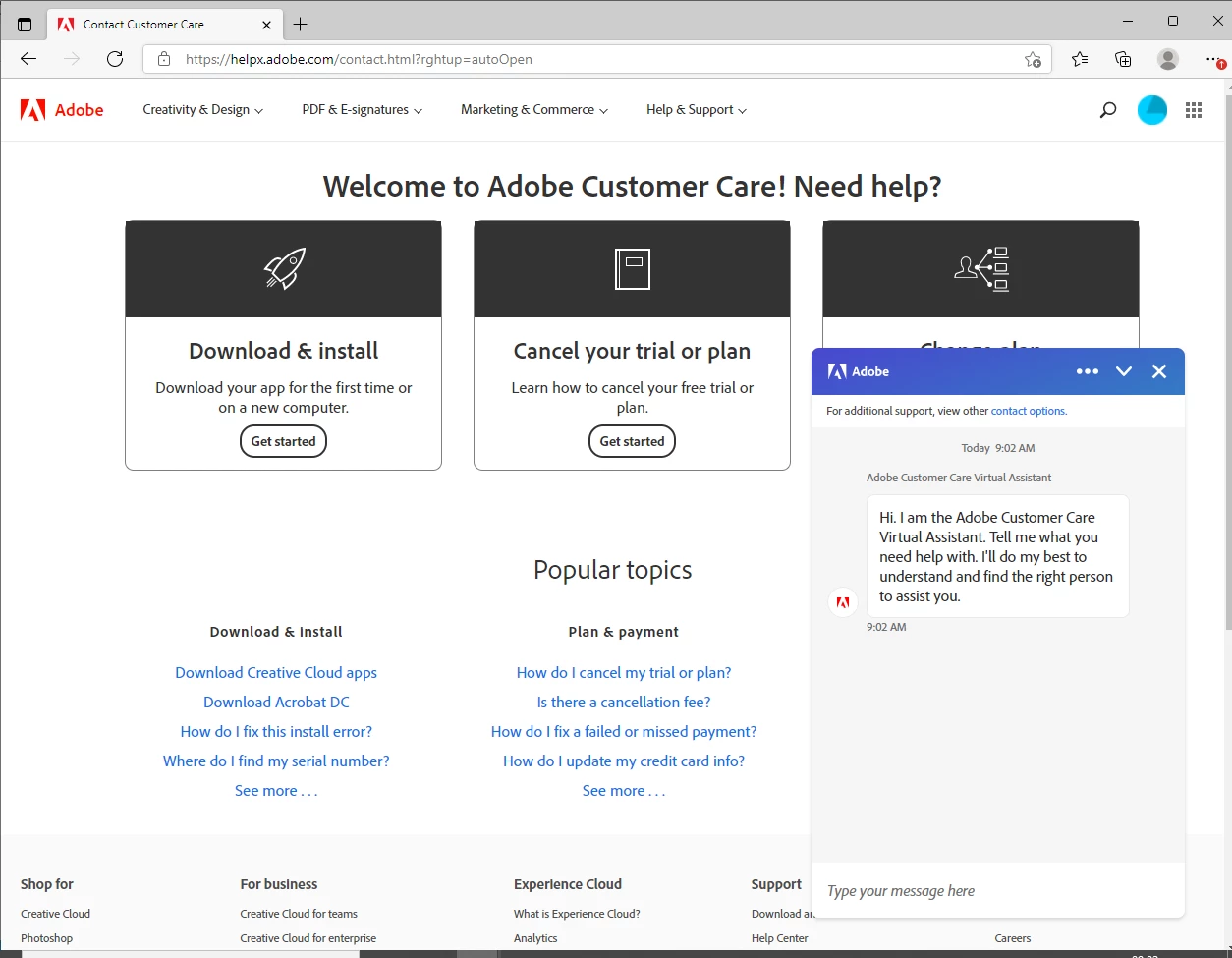1232x958 pixels.
Task: Open the app switcher grid icon
Action: click(x=1194, y=110)
